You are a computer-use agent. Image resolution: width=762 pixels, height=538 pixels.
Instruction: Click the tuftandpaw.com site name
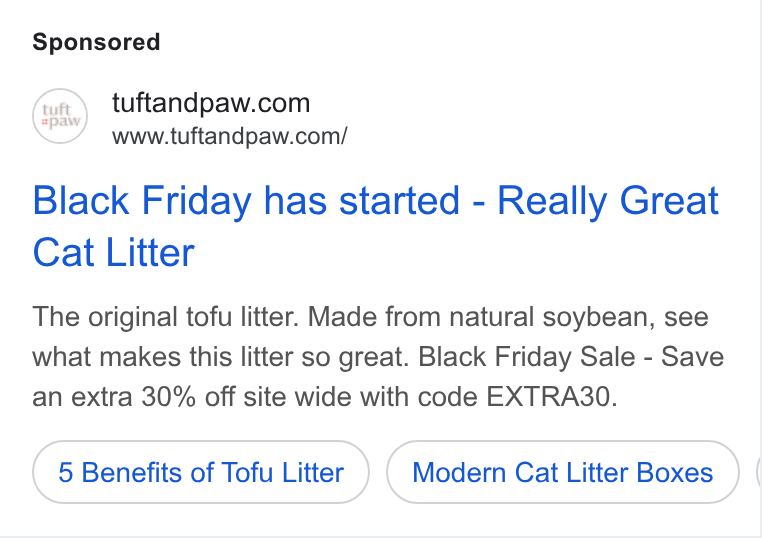[211, 103]
